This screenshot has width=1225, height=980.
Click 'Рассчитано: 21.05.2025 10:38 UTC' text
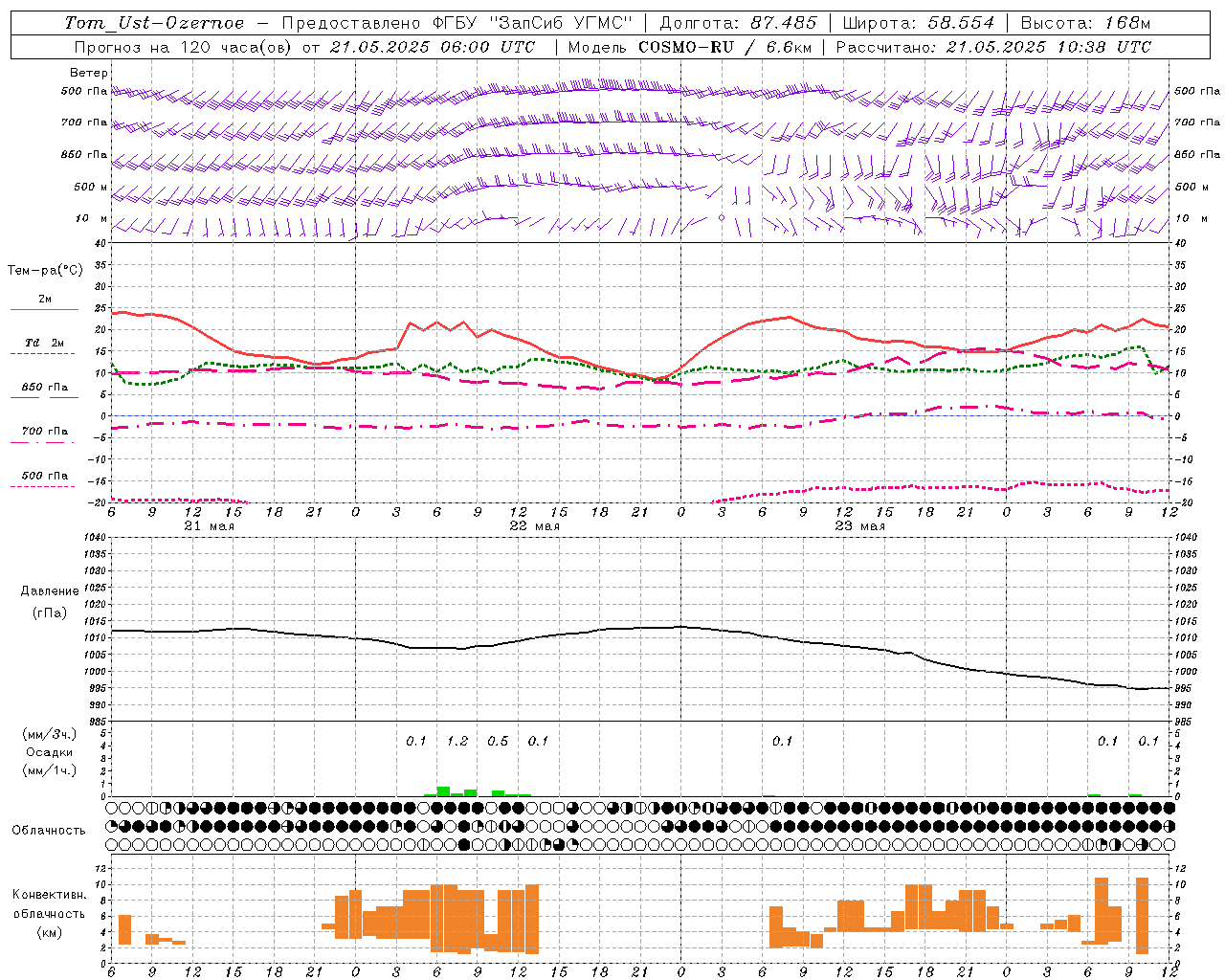click(x=993, y=47)
